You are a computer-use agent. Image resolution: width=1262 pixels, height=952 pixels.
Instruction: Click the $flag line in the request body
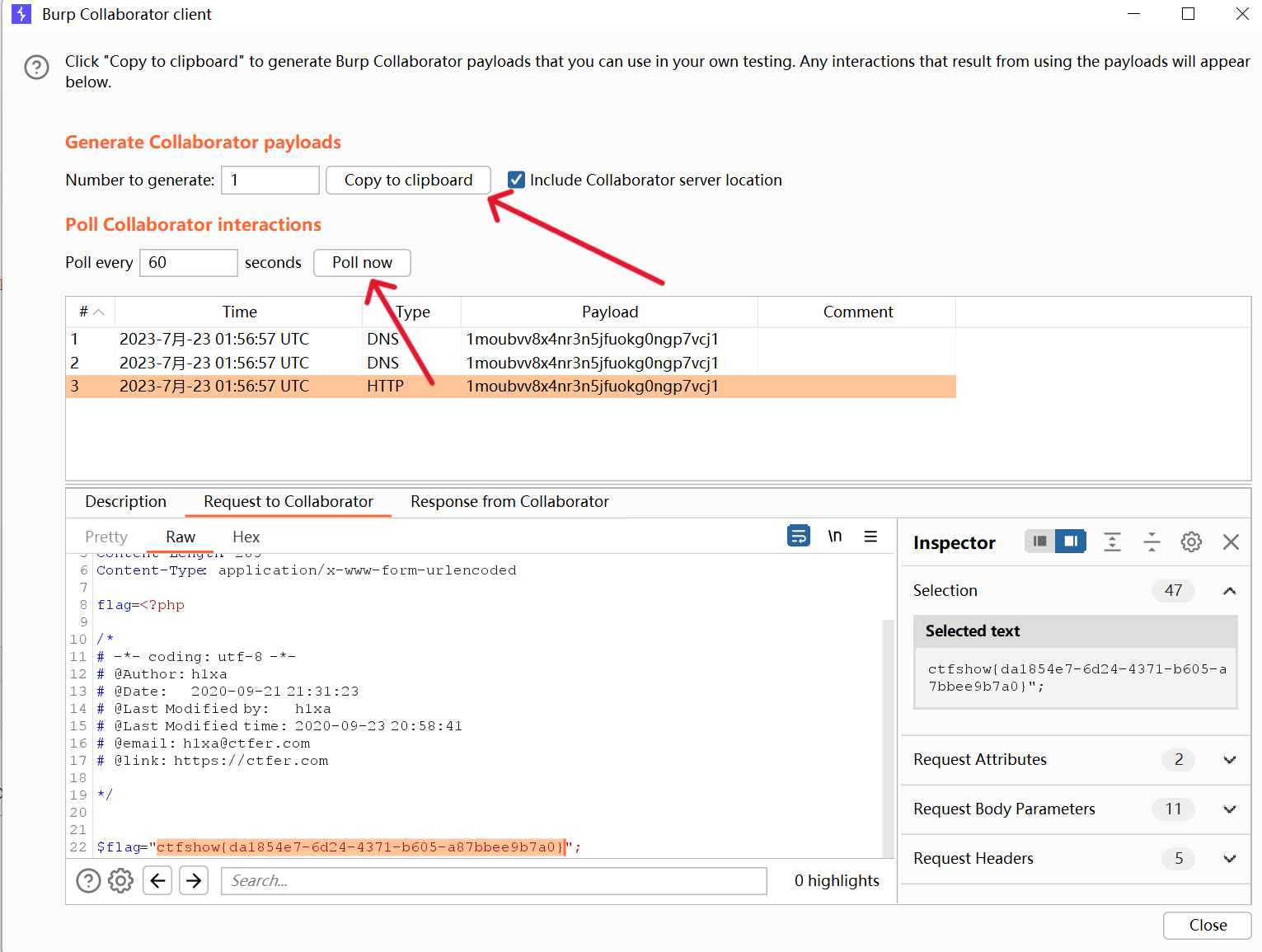(x=339, y=847)
